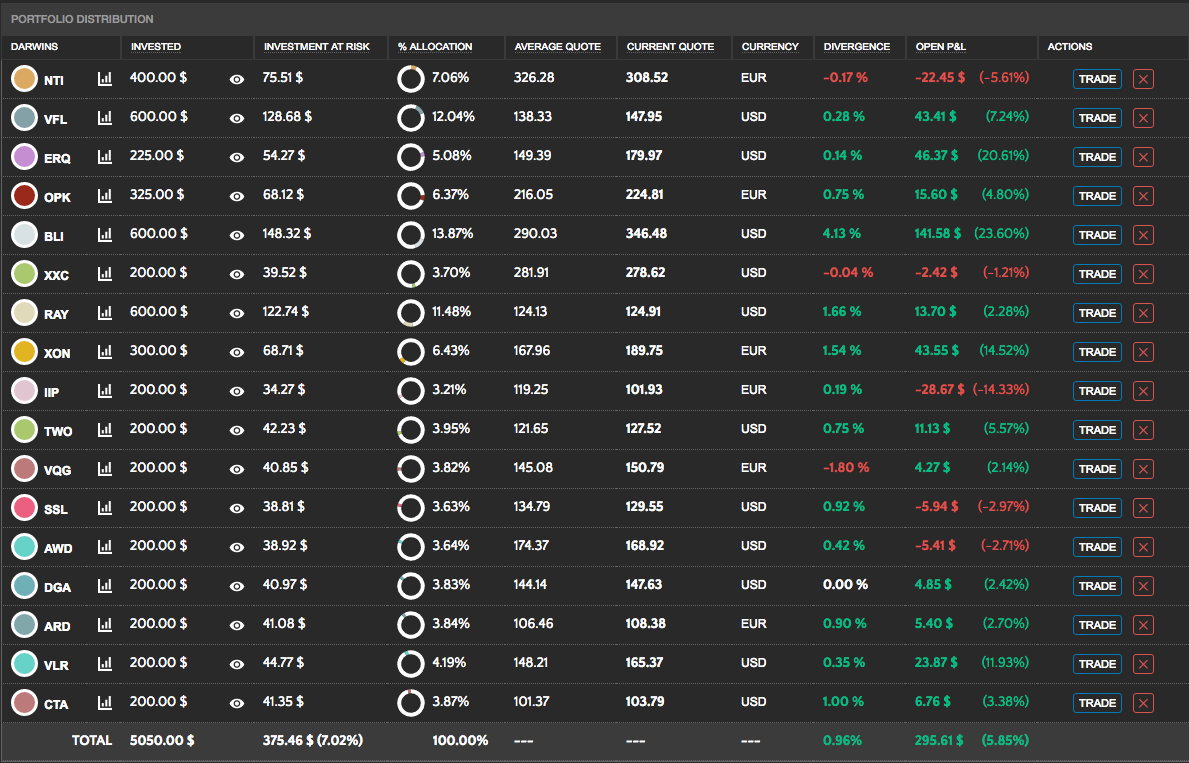The width and height of the screenshot is (1189, 763).
Task: Click the red X for the IIP row
Action: click(1143, 391)
